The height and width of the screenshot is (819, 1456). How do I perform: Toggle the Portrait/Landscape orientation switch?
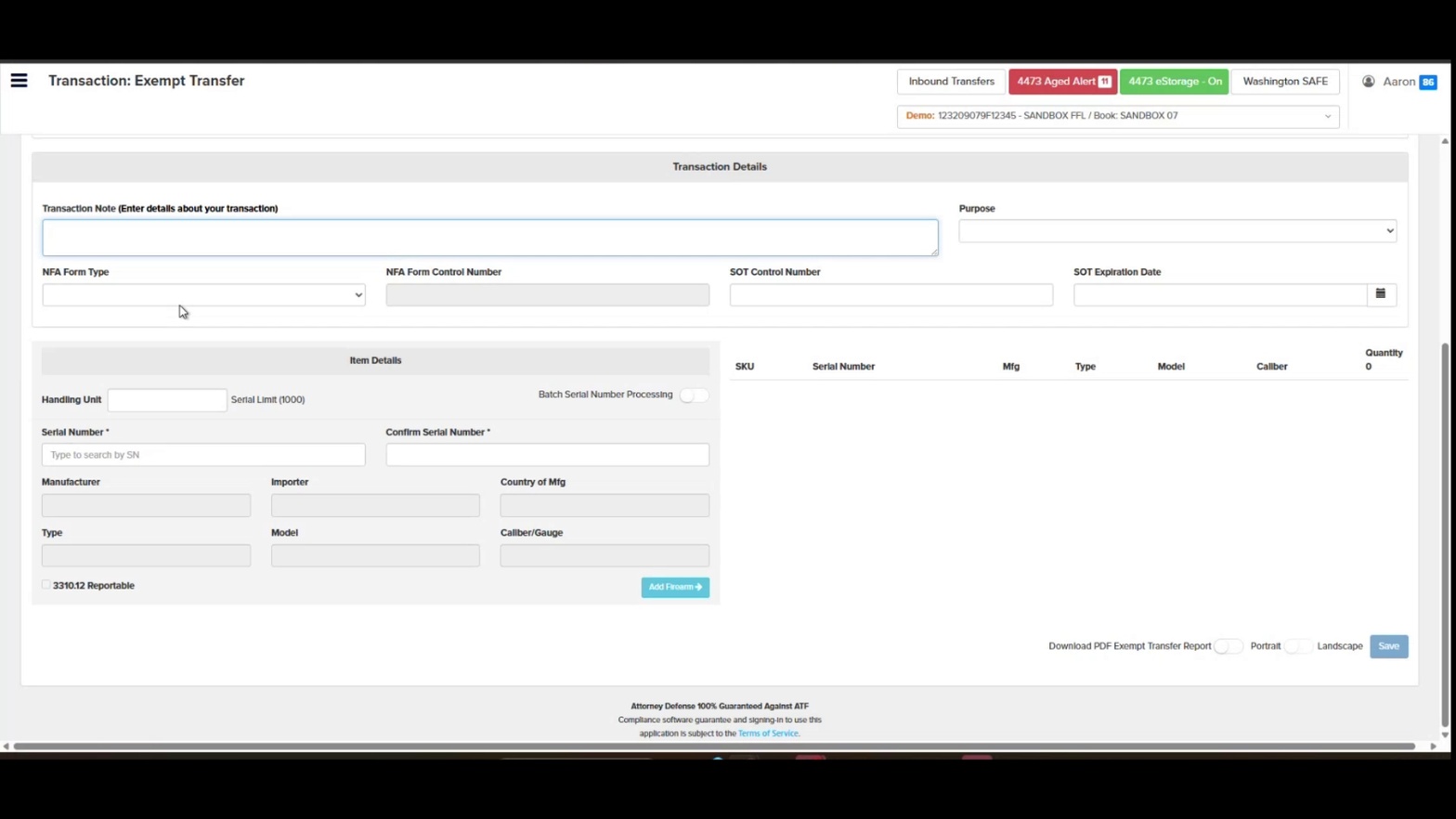pyautogui.click(x=1297, y=646)
